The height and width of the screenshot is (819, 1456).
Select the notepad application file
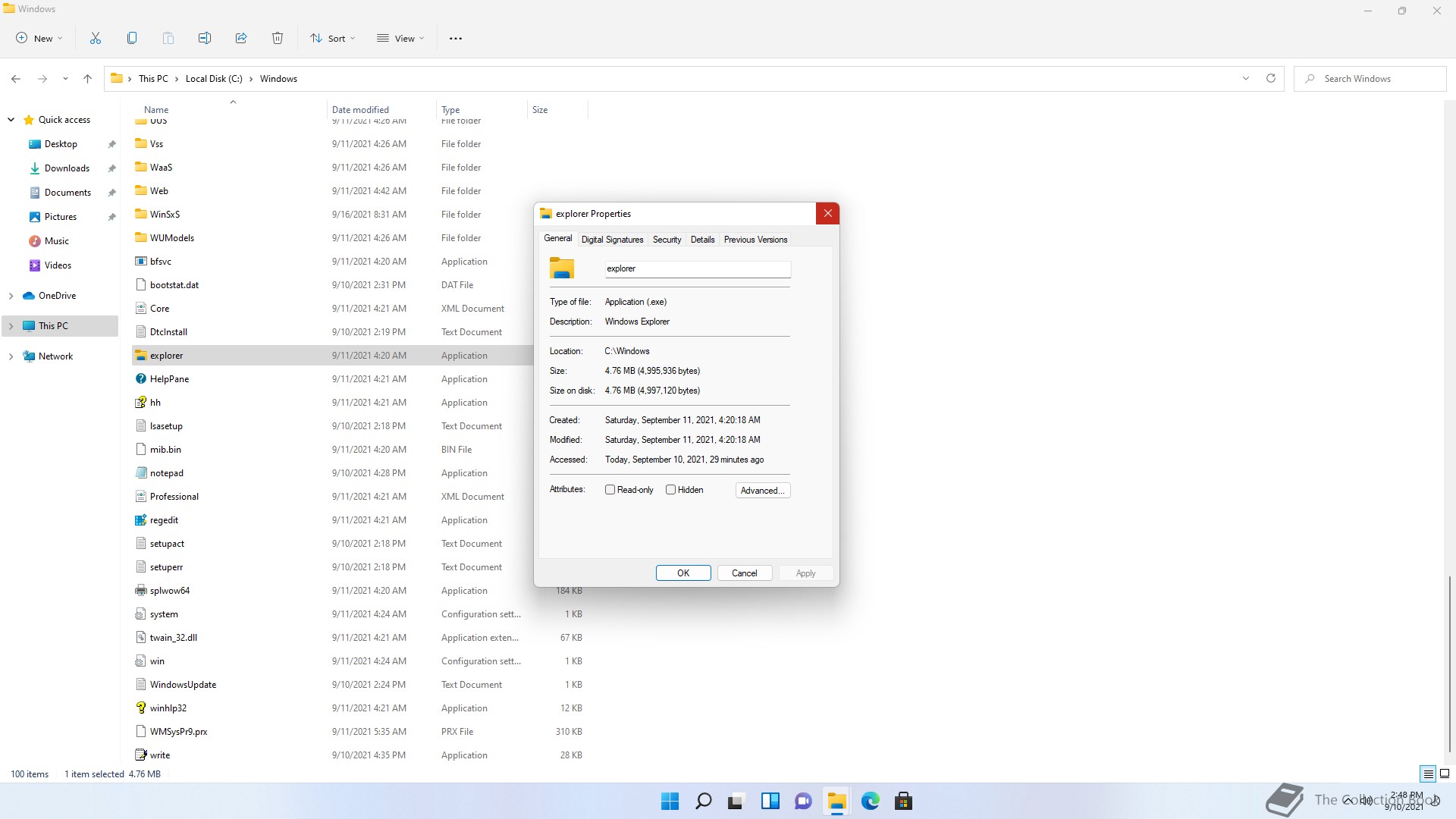[167, 472]
